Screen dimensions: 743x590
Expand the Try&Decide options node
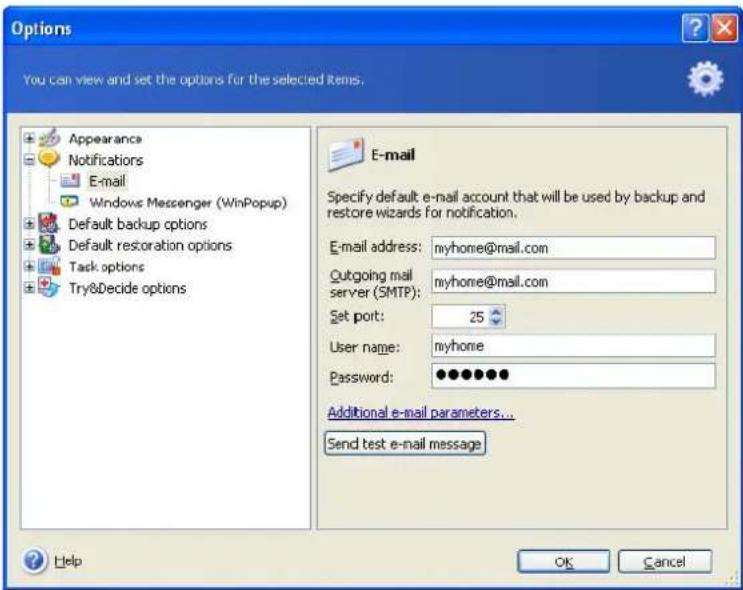(29, 288)
